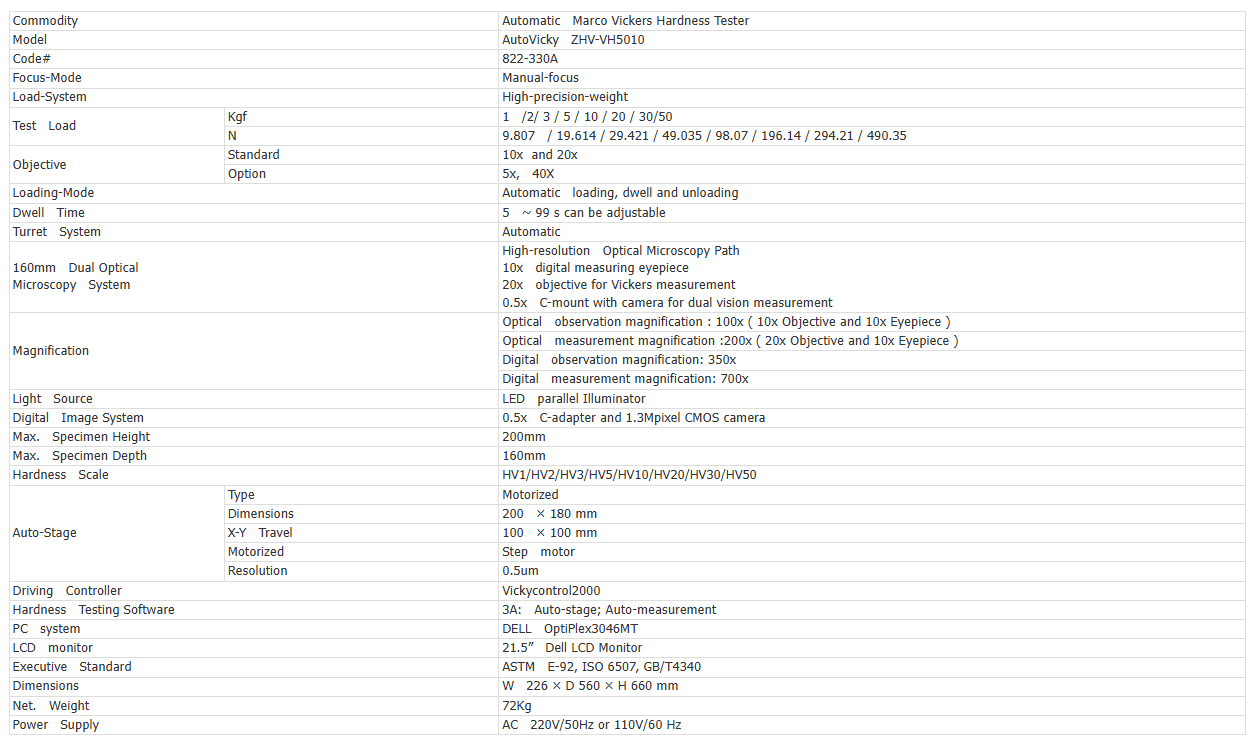Click the 'Automatic Marco Vickers Hardness Tester' cell

tap(625, 21)
